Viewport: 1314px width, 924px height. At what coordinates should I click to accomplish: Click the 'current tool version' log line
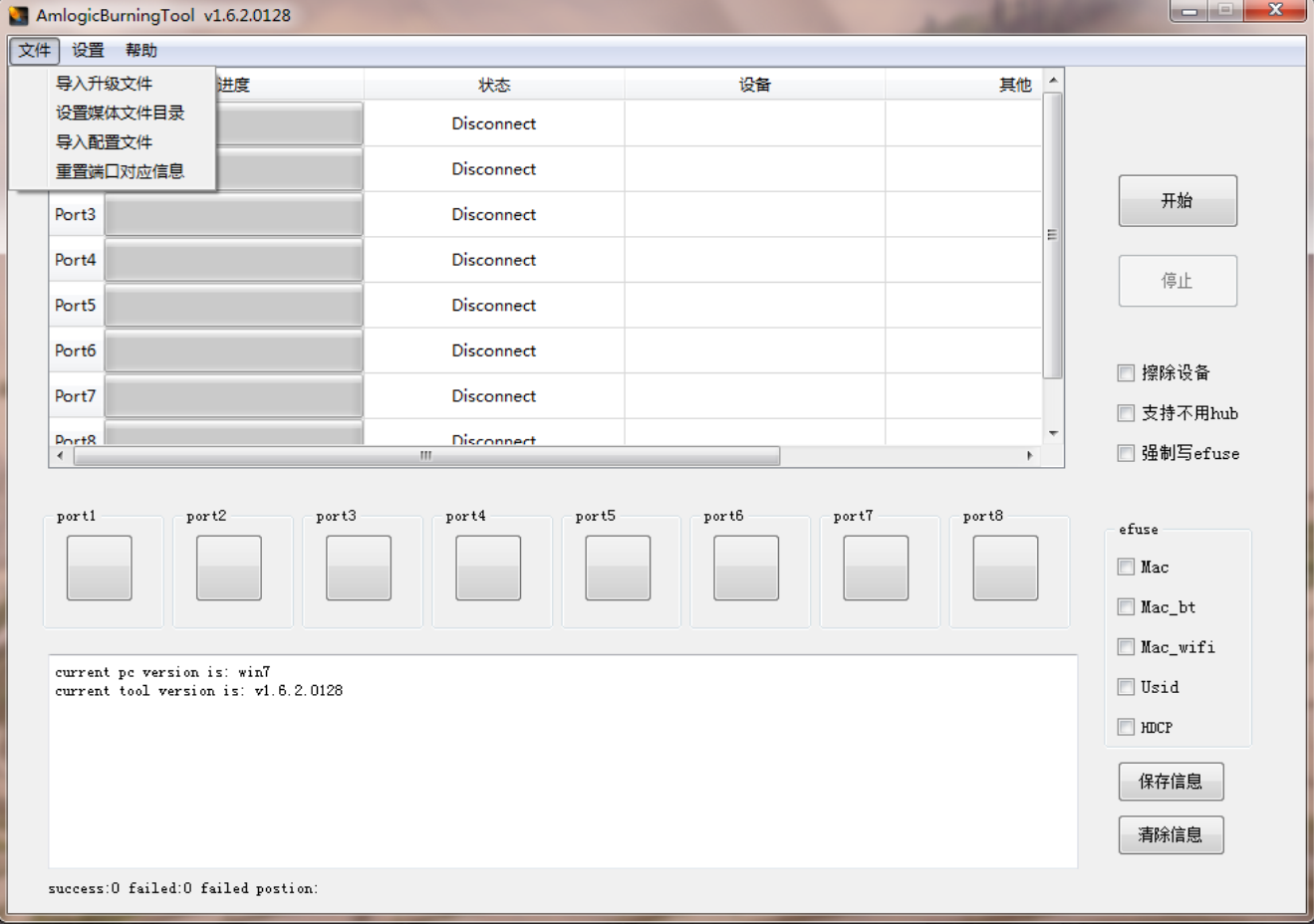[199, 690]
